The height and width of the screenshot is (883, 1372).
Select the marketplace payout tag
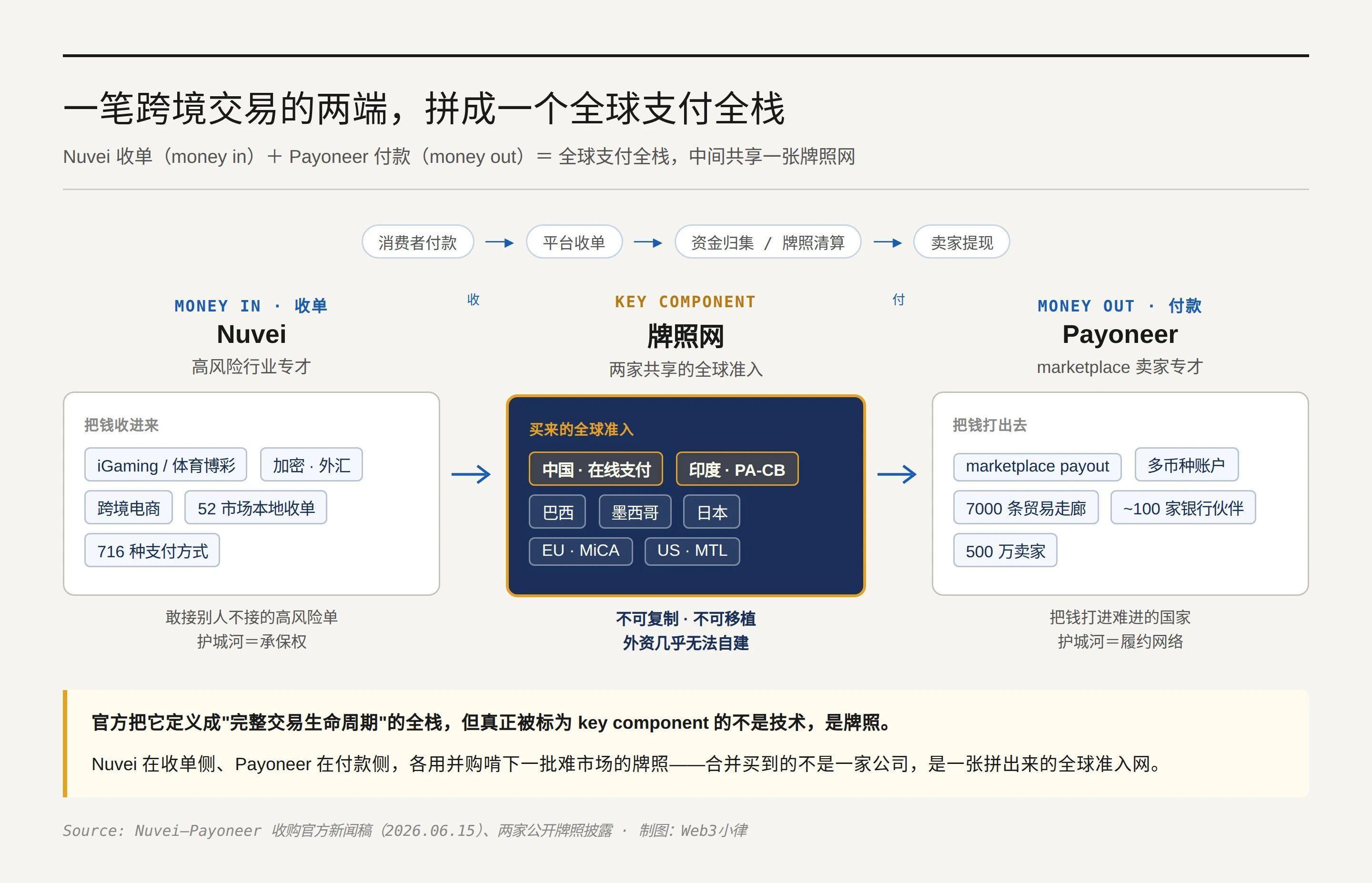(x=1037, y=466)
